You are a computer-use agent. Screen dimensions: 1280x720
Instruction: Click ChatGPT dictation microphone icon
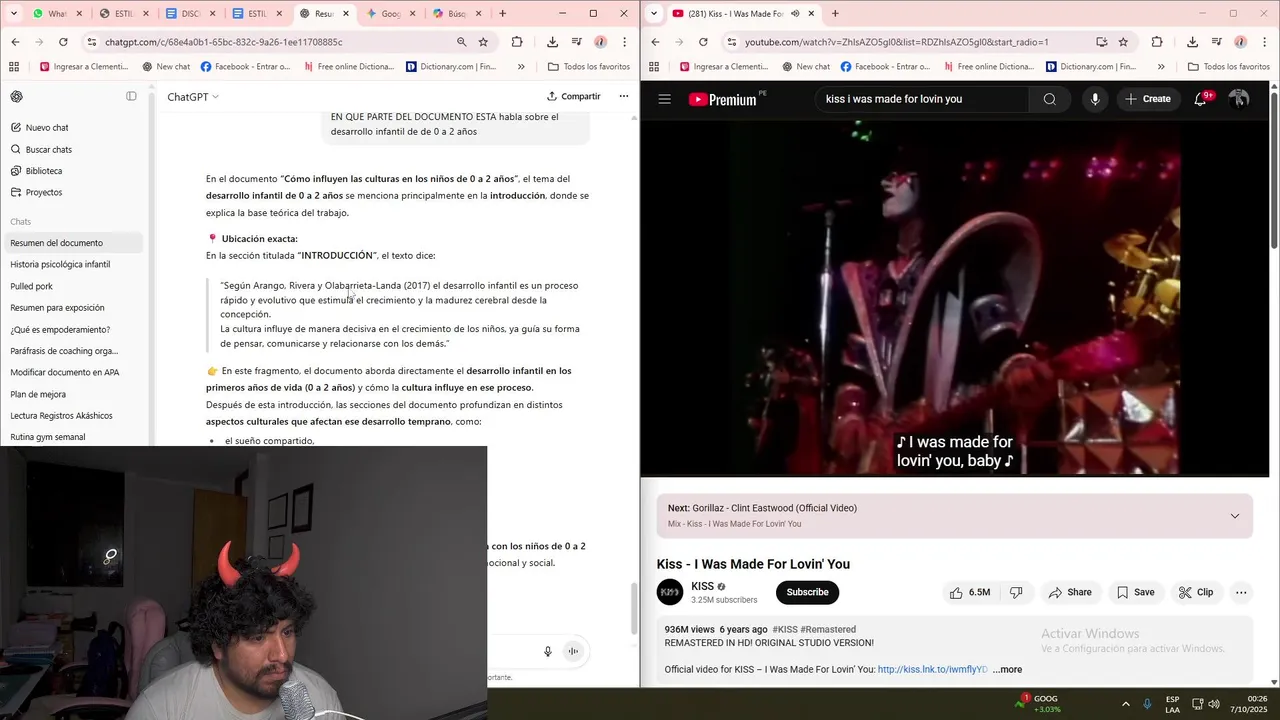[x=548, y=651]
